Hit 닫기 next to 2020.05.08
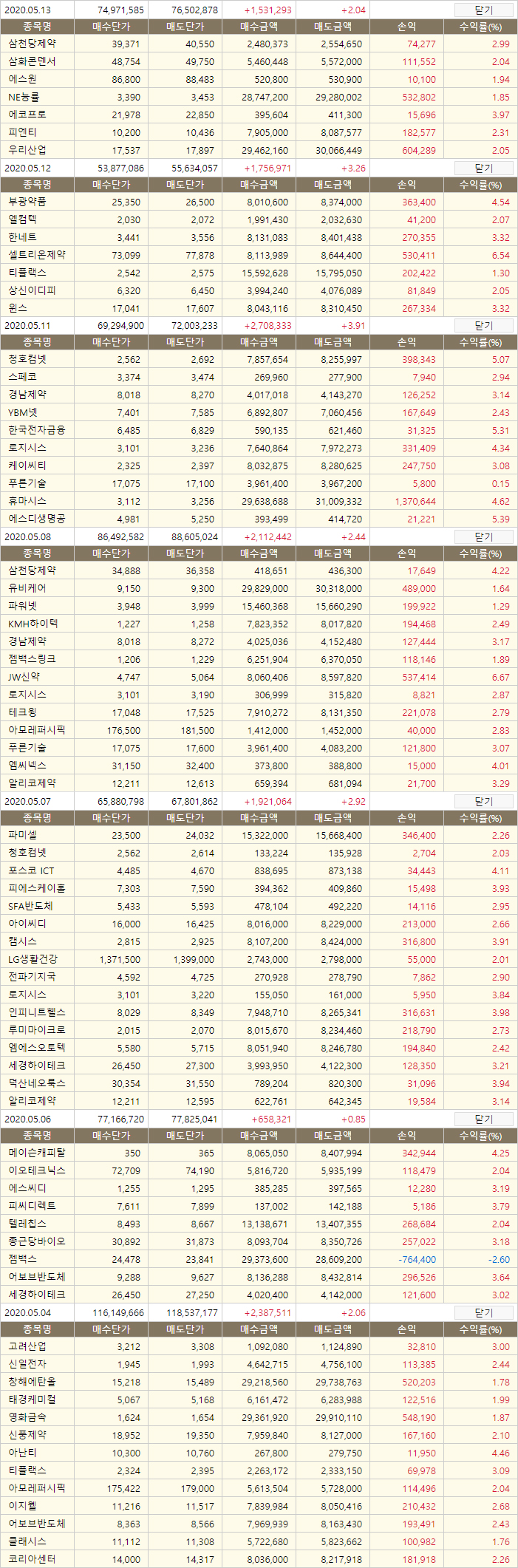 point(483,536)
